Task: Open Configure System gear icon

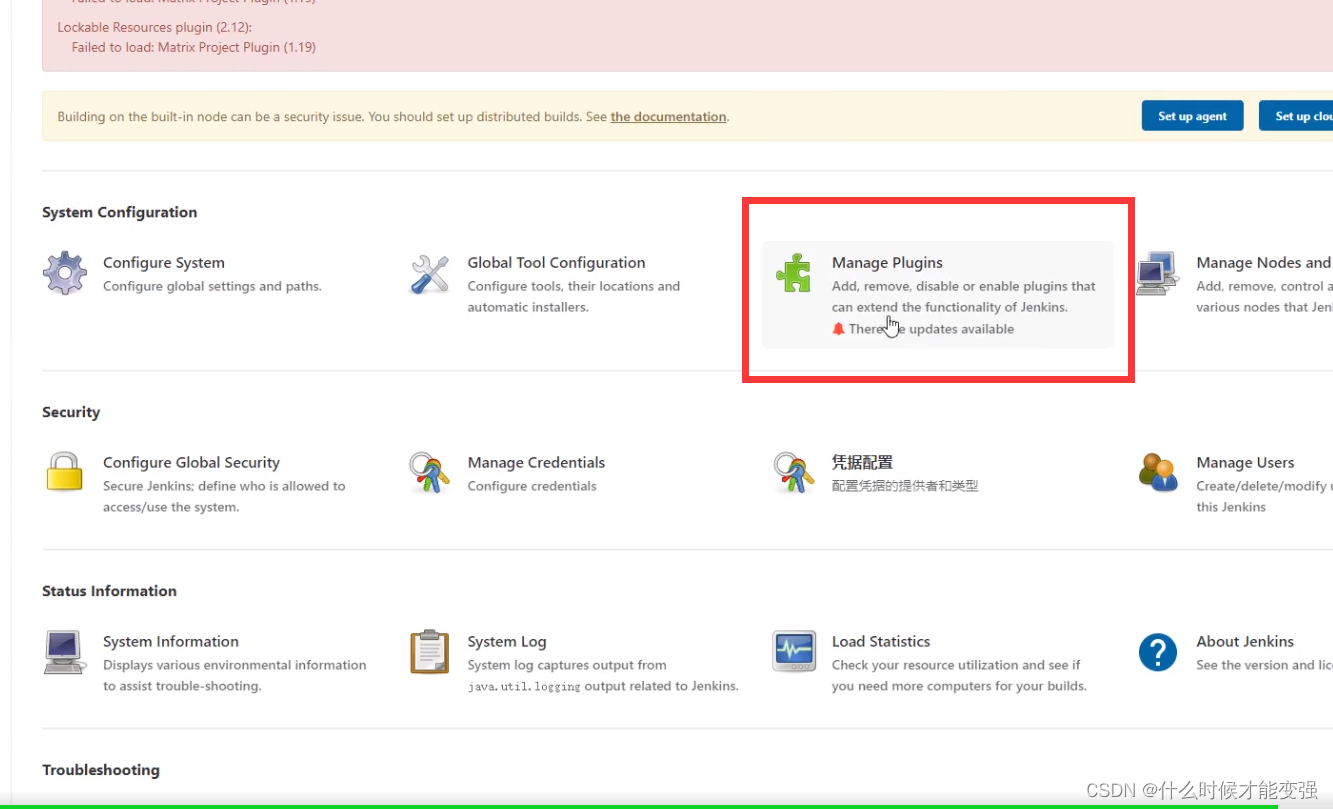Action: (64, 273)
